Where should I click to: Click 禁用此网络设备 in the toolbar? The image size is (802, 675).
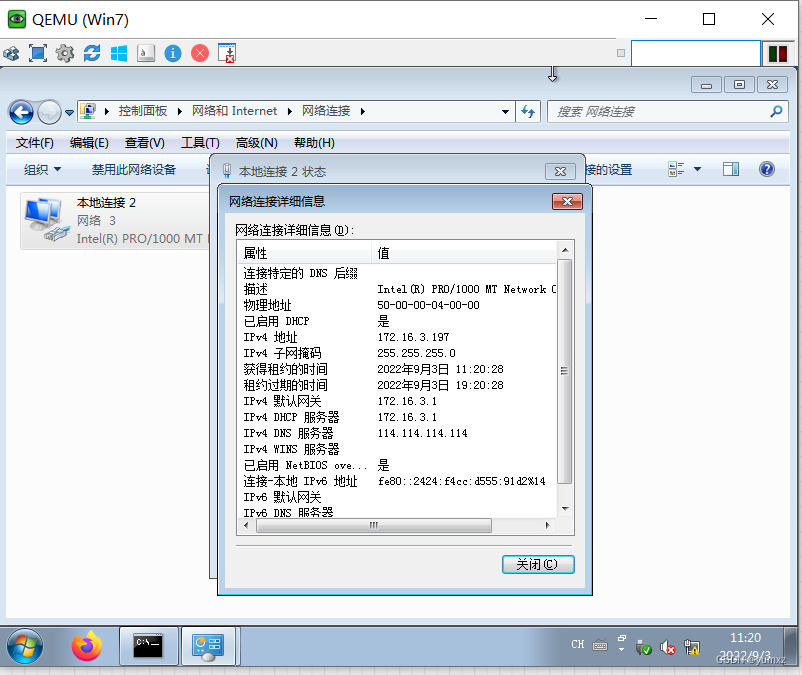[134, 169]
